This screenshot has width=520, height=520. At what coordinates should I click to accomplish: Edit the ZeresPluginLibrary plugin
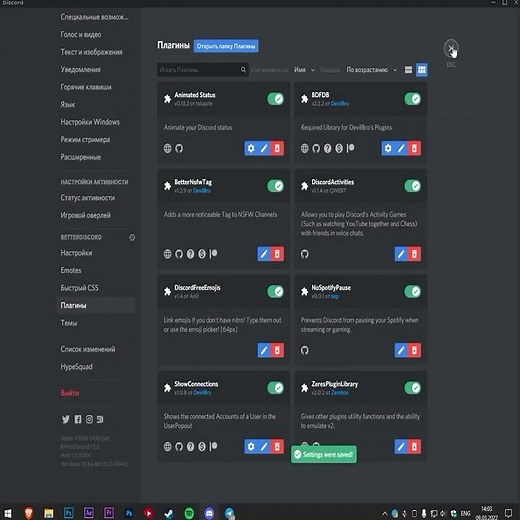[x=401, y=447]
